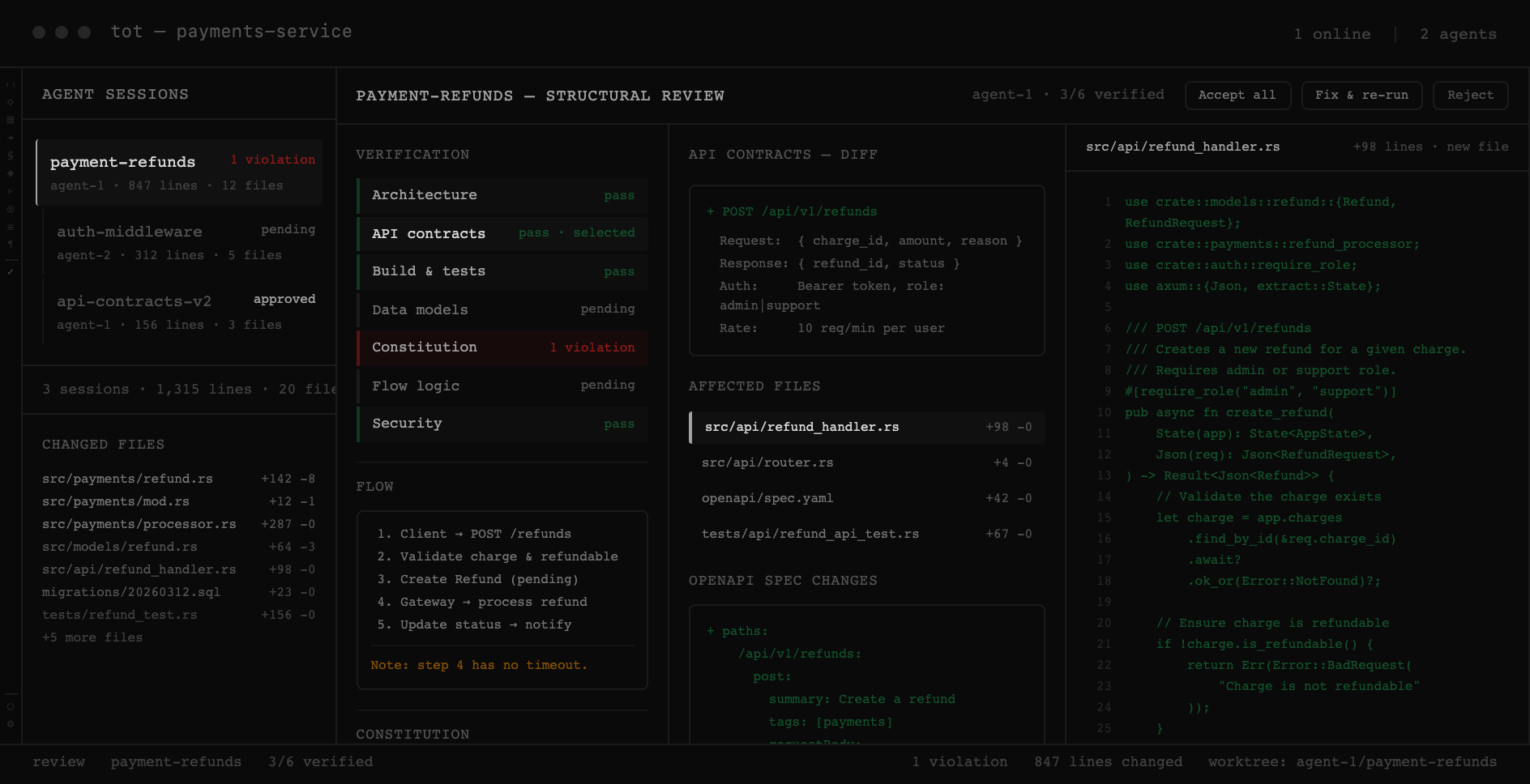This screenshot has height=784, width=1530.
Task: Click the filled diamond icon in the left rail
Action: (x=11, y=173)
